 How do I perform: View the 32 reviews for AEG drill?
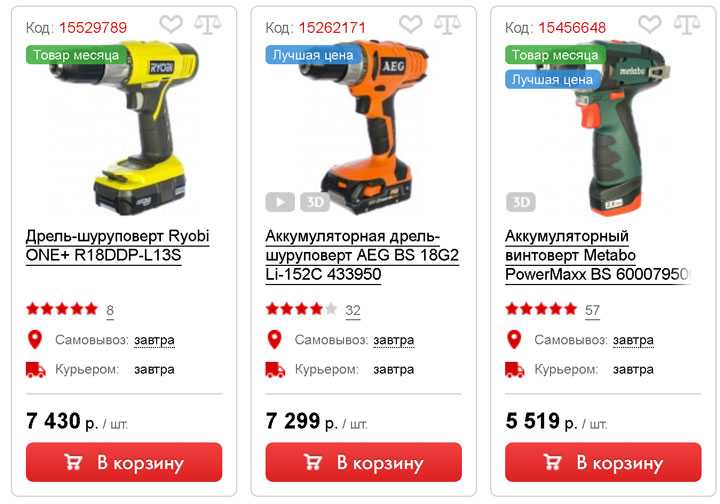(353, 310)
